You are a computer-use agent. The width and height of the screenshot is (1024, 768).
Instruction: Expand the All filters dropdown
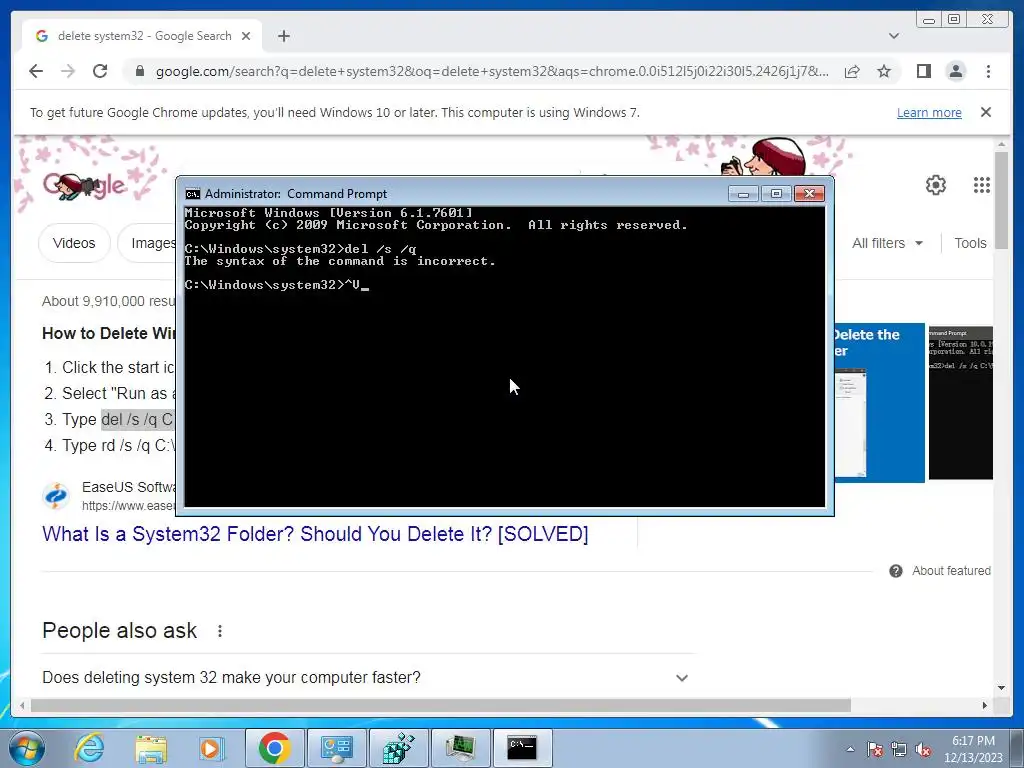pos(887,243)
